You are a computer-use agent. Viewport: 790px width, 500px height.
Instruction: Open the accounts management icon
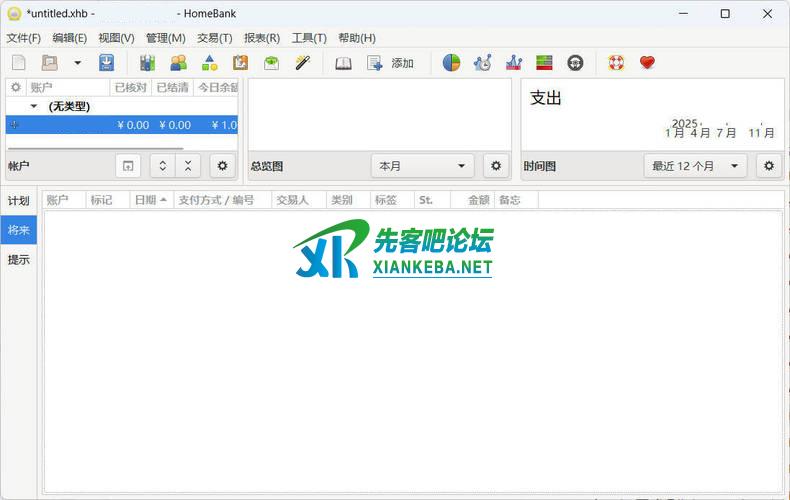[x=148, y=63]
